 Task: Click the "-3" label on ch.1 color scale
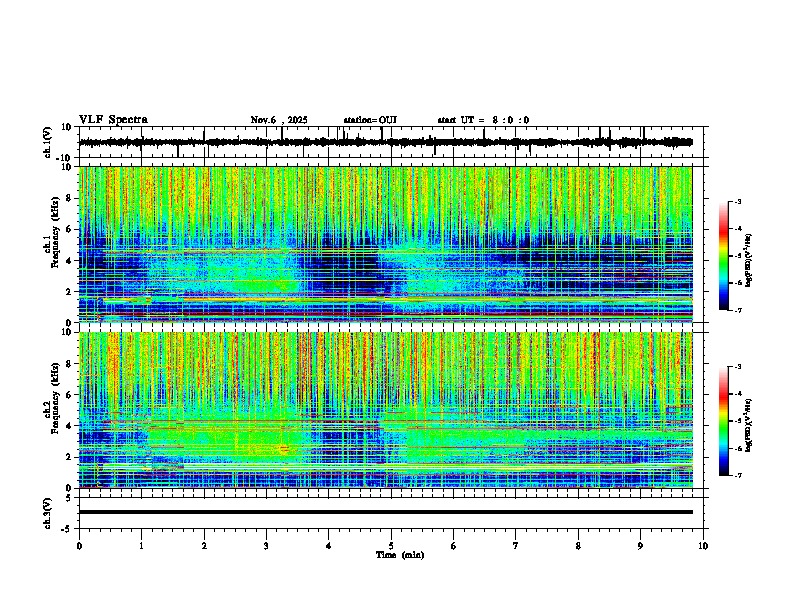pyautogui.click(x=737, y=202)
